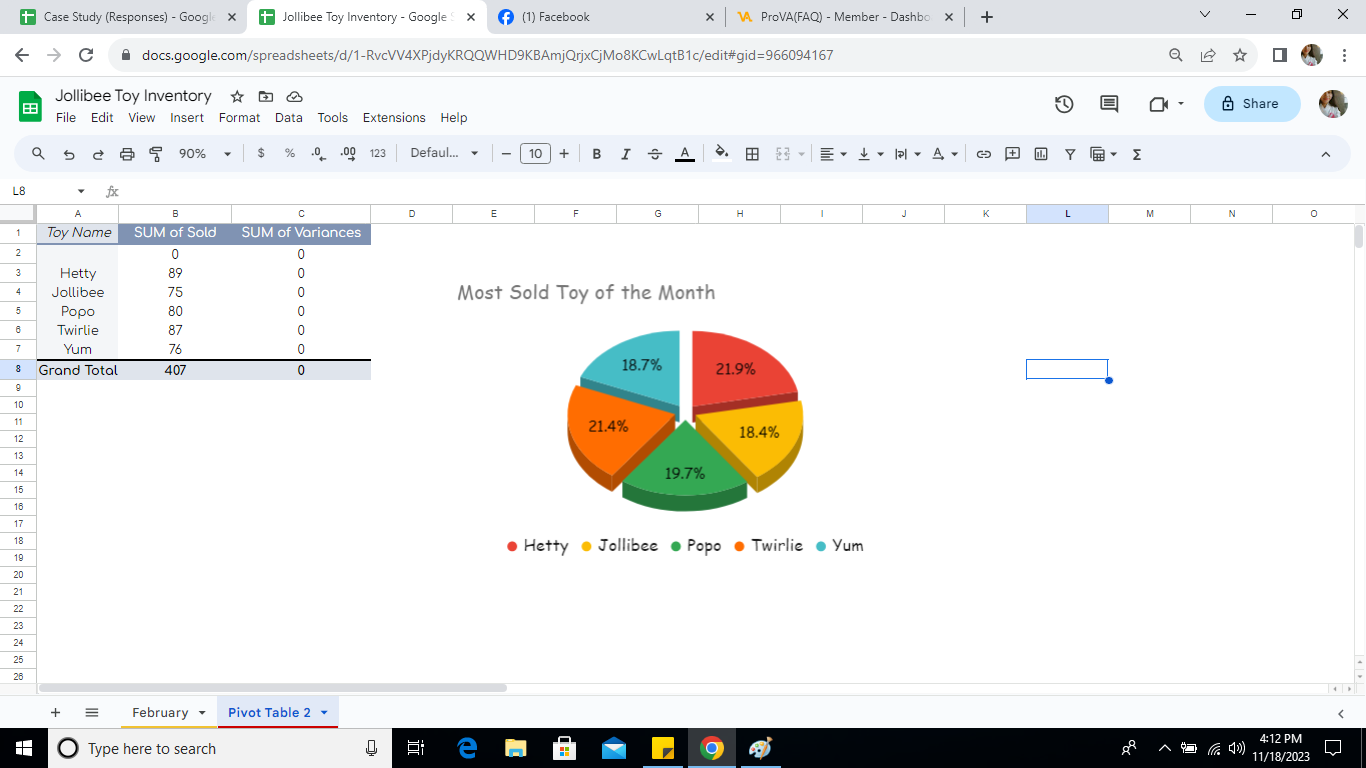Click the font size input field
This screenshot has height=768, width=1366.
pyautogui.click(x=536, y=154)
